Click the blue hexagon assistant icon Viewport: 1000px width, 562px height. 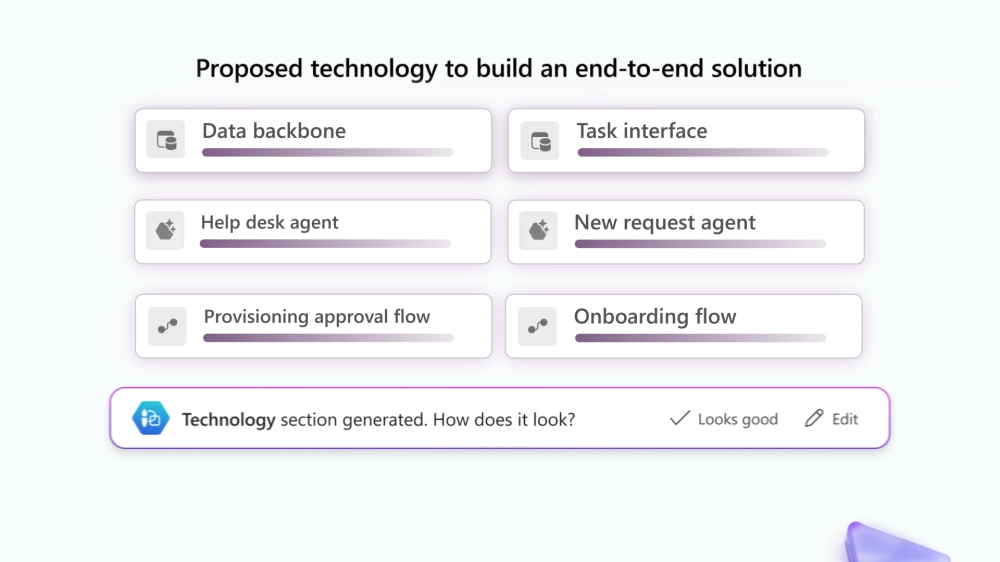tap(151, 418)
